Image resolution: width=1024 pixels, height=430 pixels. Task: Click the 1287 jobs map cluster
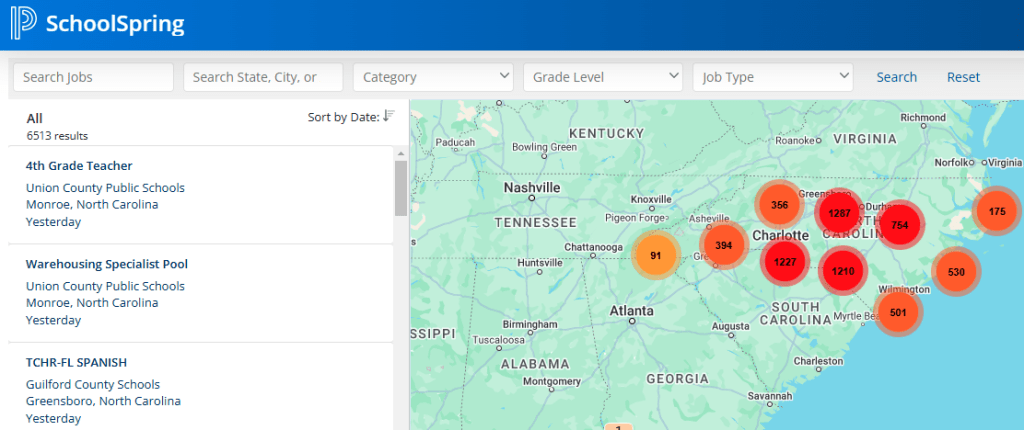(x=839, y=213)
